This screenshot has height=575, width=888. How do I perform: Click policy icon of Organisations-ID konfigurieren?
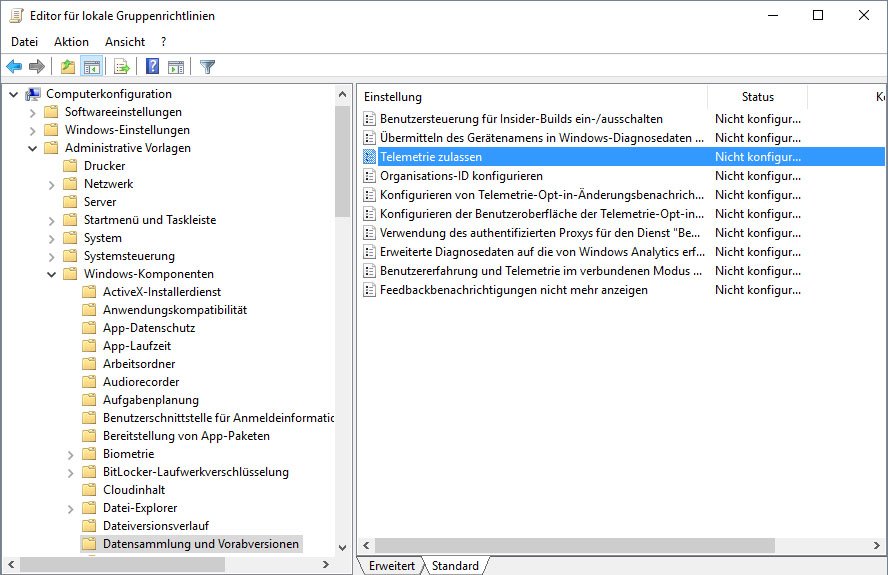(369, 176)
